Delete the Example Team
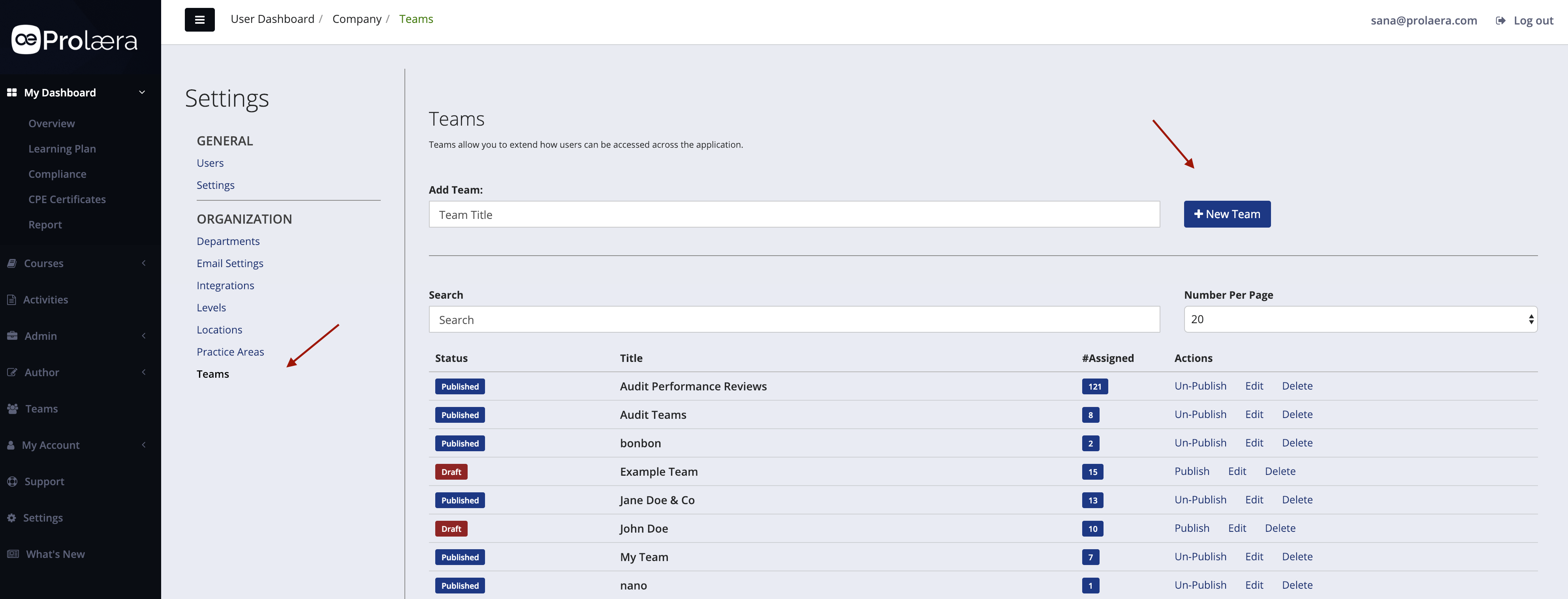Image resolution: width=1568 pixels, height=599 pixels. [x=1280, y=471]
